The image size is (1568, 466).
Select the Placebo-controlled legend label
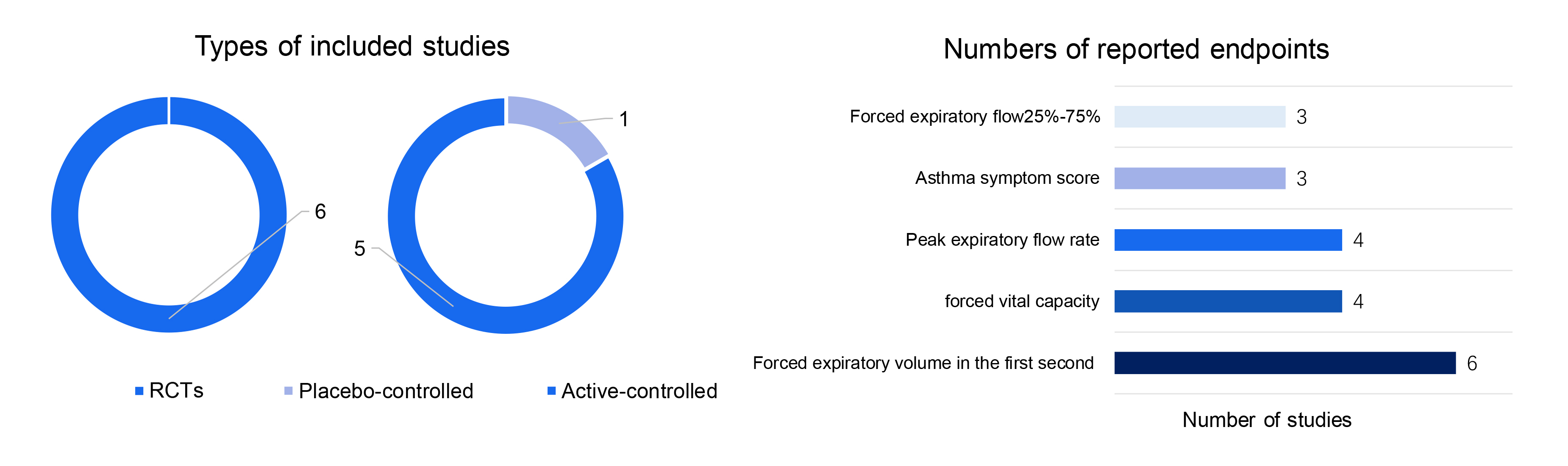386,391
